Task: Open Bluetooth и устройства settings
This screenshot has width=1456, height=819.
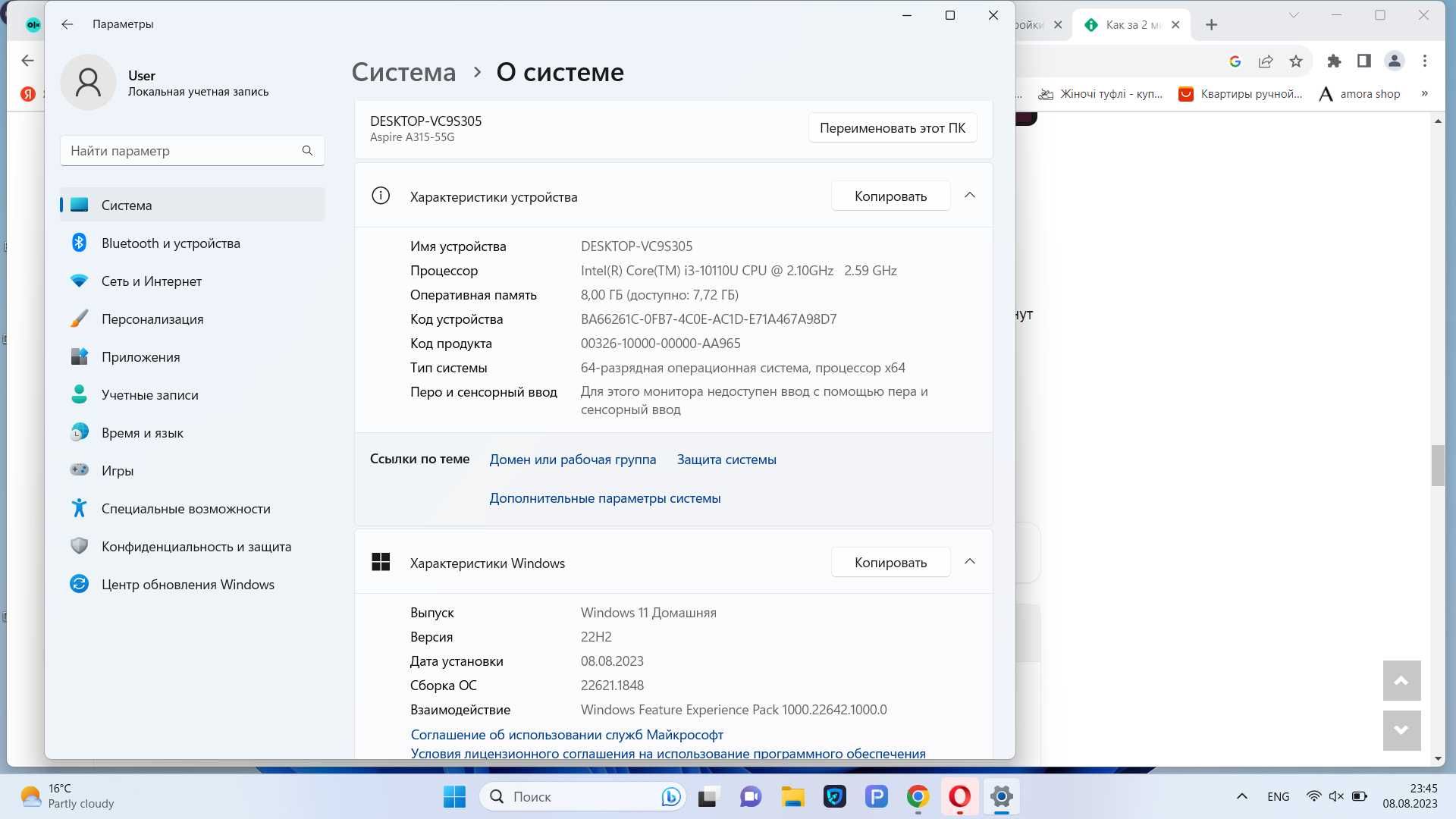Action: tap(193, 243)
